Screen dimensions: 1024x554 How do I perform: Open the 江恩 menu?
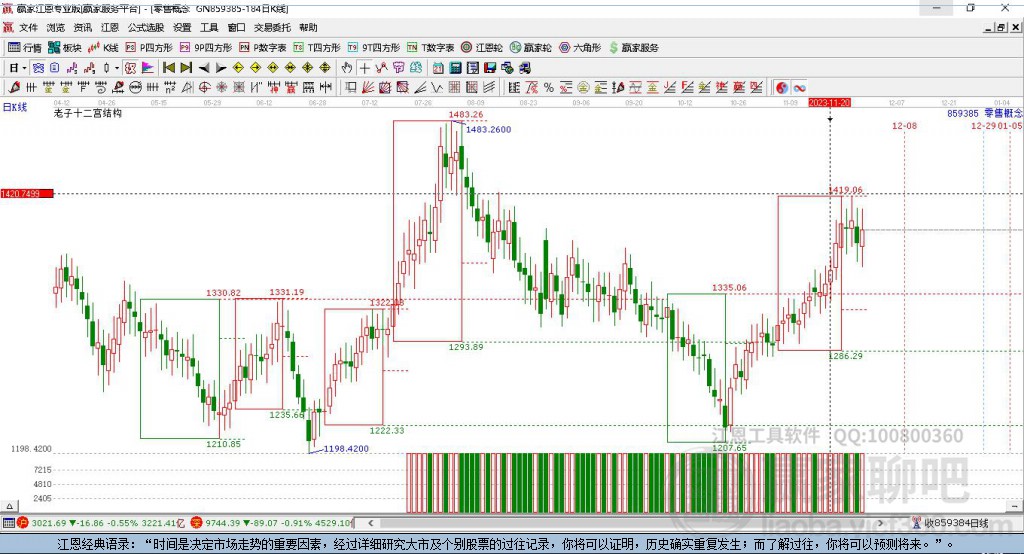110,27
